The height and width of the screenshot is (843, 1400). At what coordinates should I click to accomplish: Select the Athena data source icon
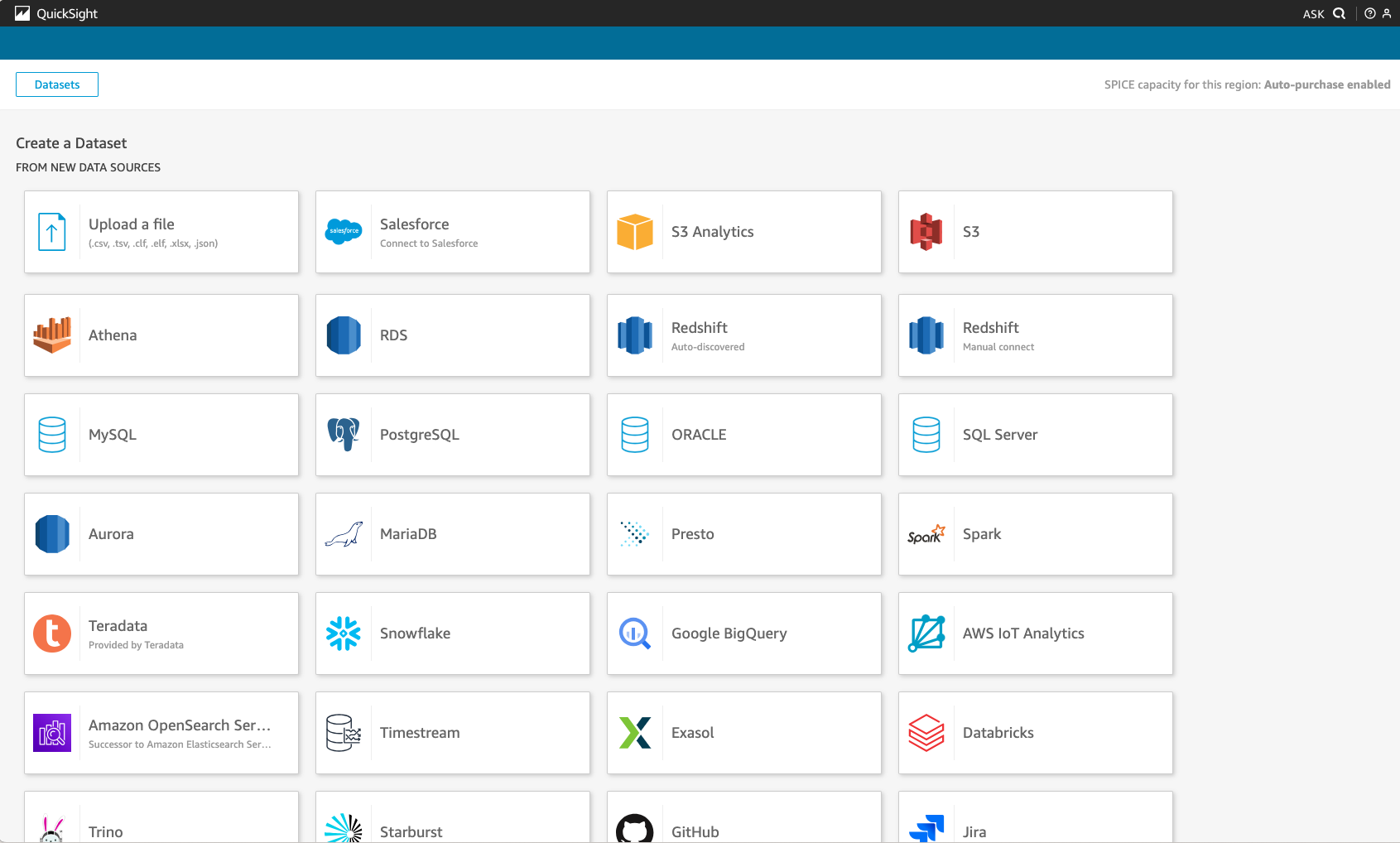click(x=52, y=335)
